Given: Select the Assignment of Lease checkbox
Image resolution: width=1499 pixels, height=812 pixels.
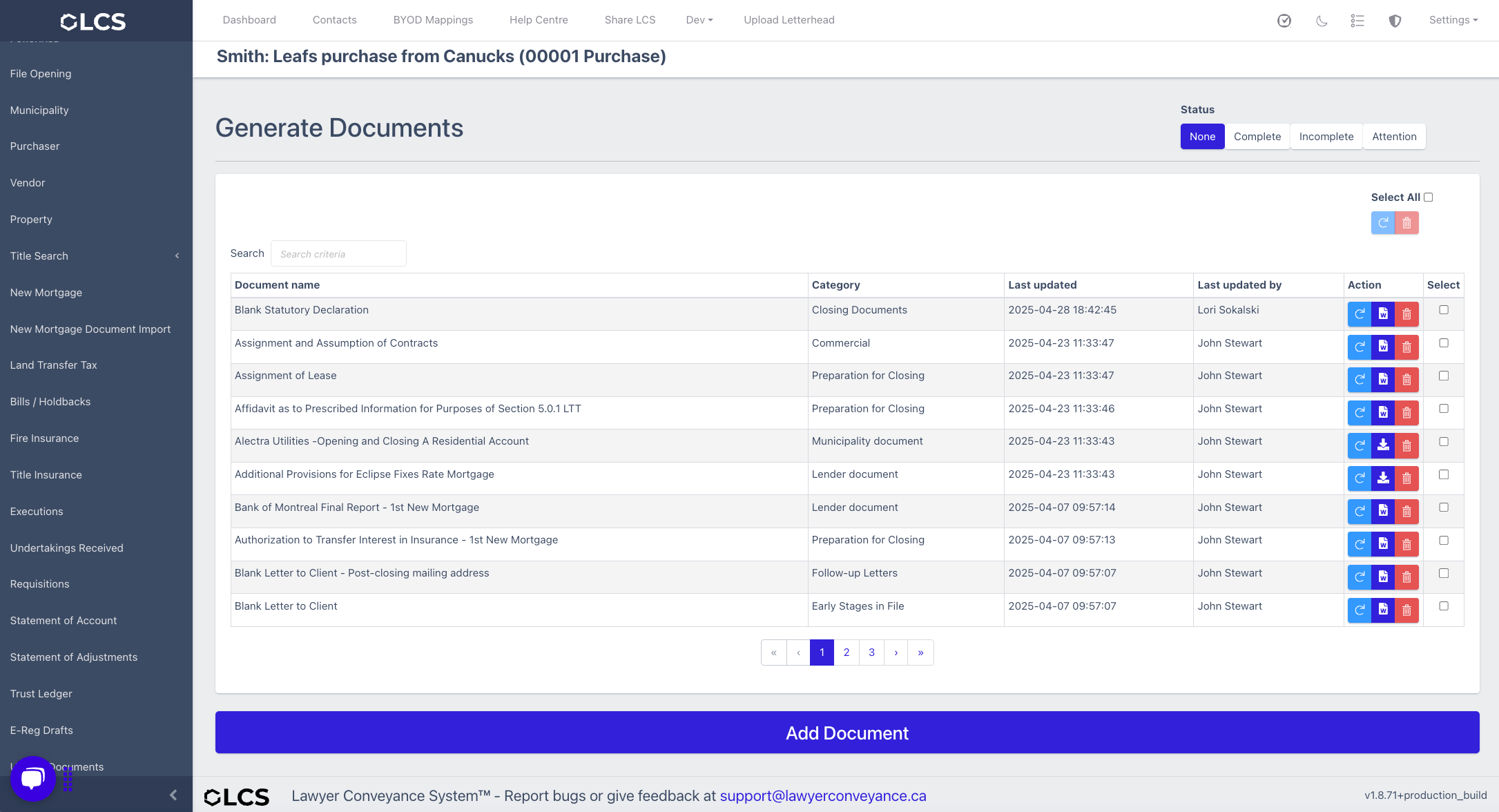Looking at the screenshot, I should pyautogui.click(x=1444, y=376).
